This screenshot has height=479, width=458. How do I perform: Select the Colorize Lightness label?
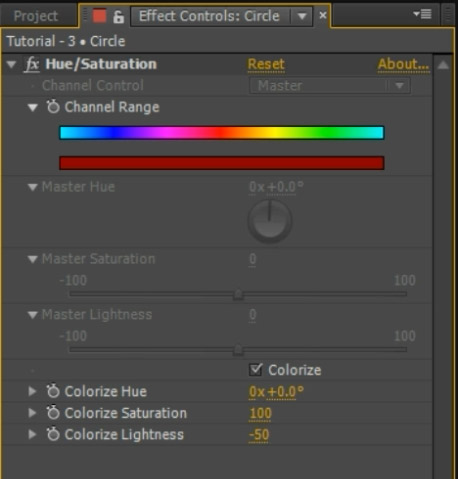pos(124,435)
